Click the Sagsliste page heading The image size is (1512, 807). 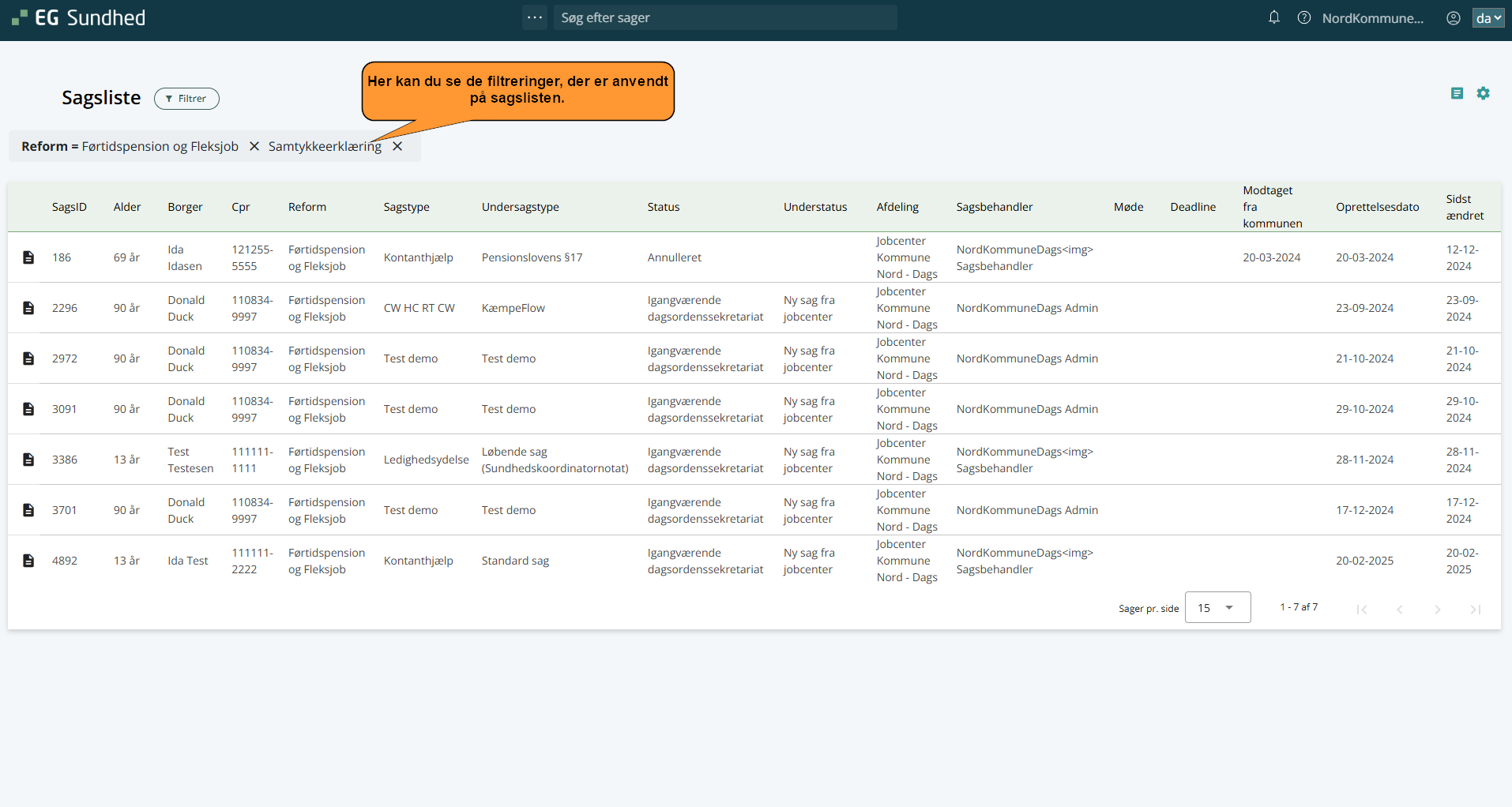101,98
